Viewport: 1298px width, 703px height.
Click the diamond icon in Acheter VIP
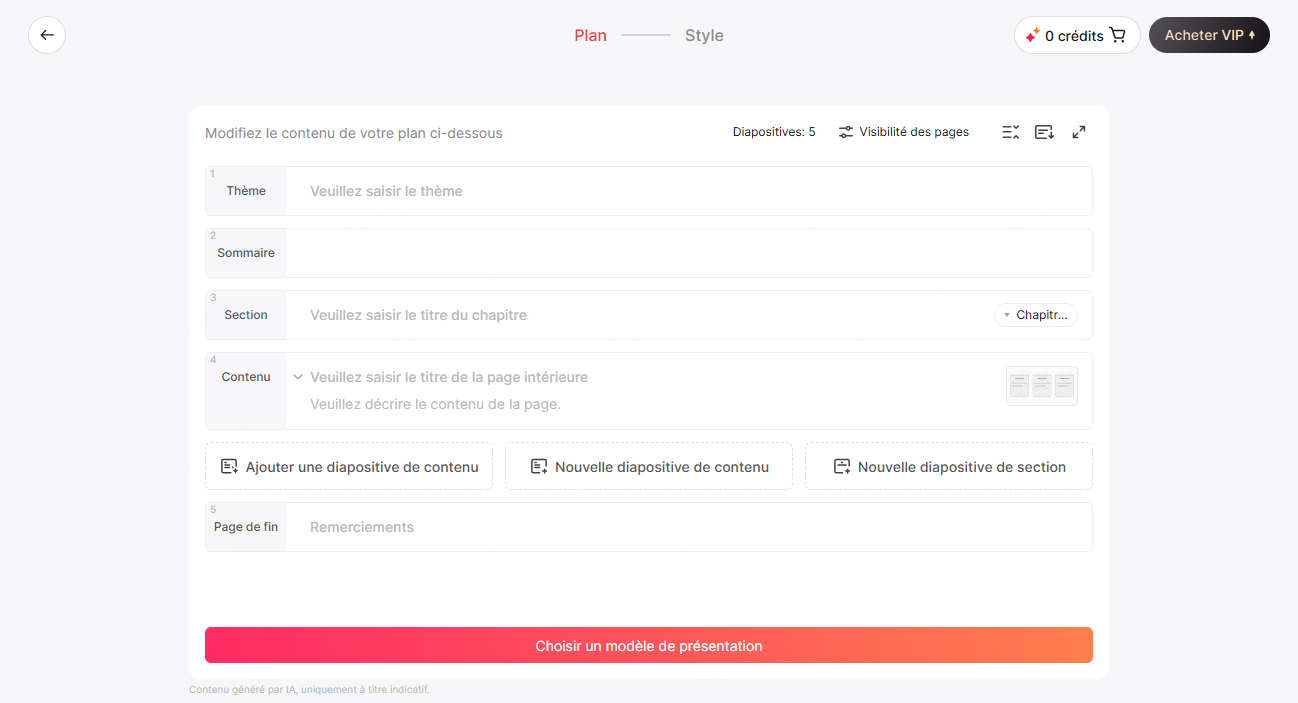(x=1252, y=36)
